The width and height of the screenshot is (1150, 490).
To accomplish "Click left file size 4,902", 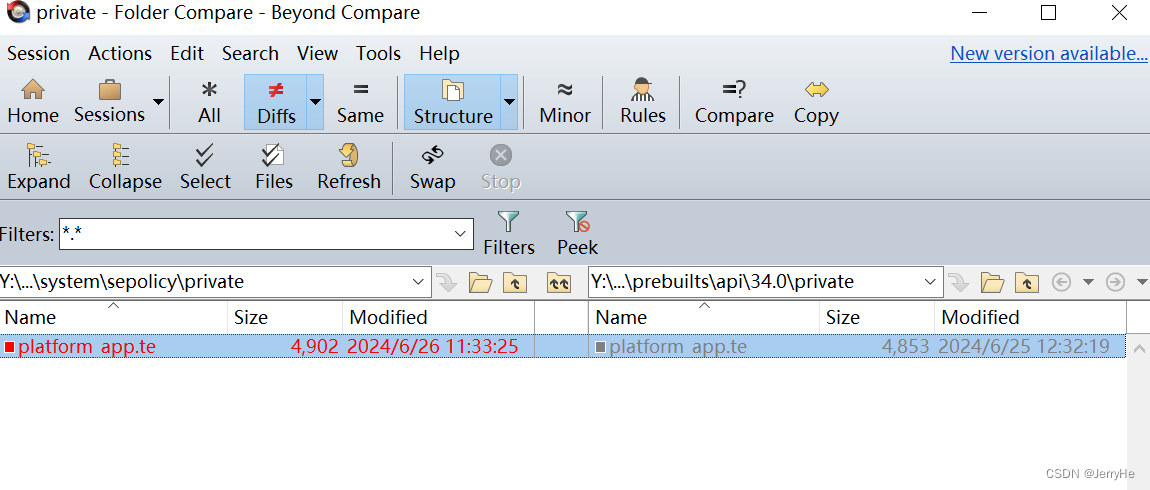I will coord(315,346).
